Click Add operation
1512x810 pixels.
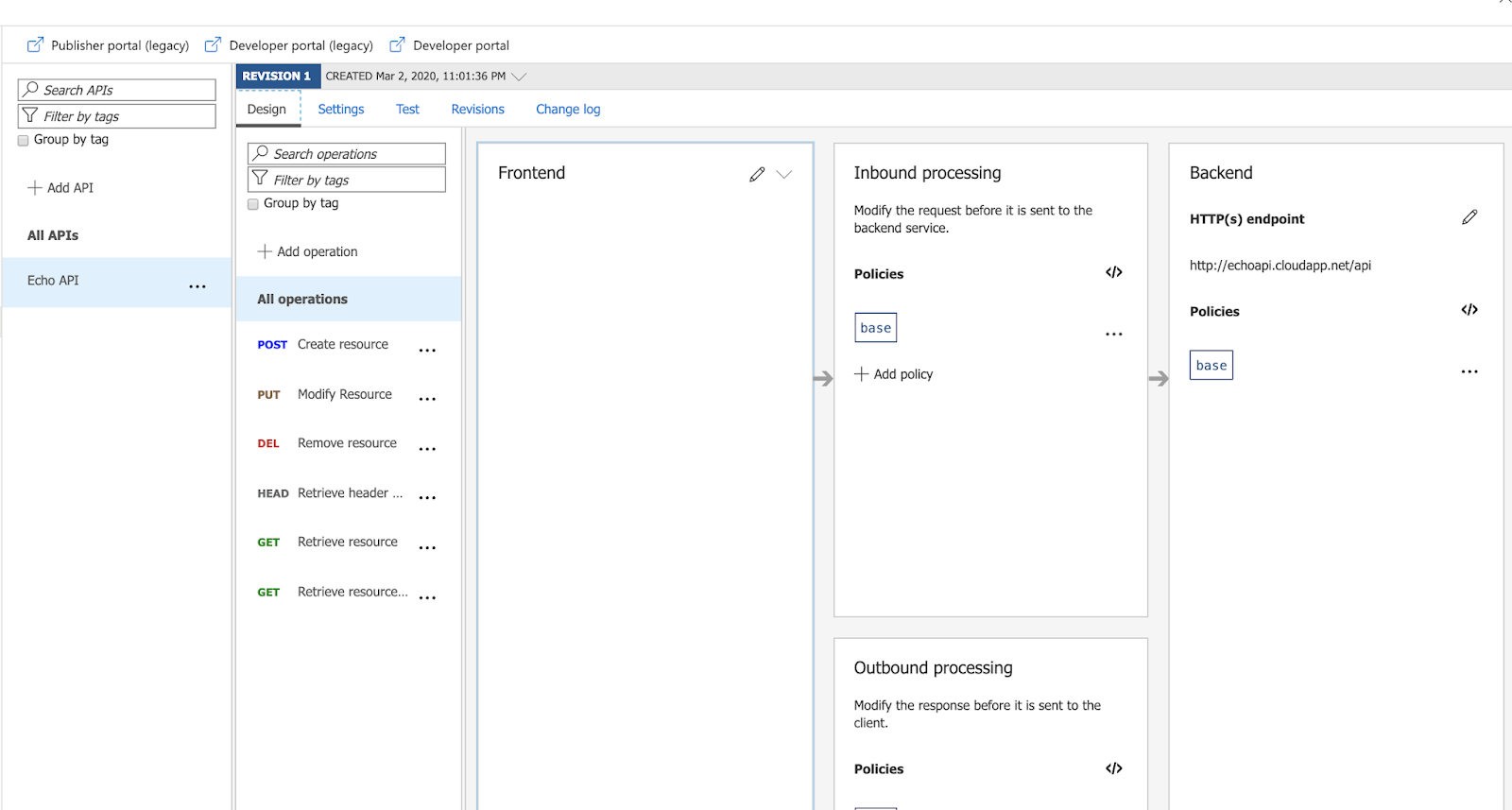coord(308,252)
